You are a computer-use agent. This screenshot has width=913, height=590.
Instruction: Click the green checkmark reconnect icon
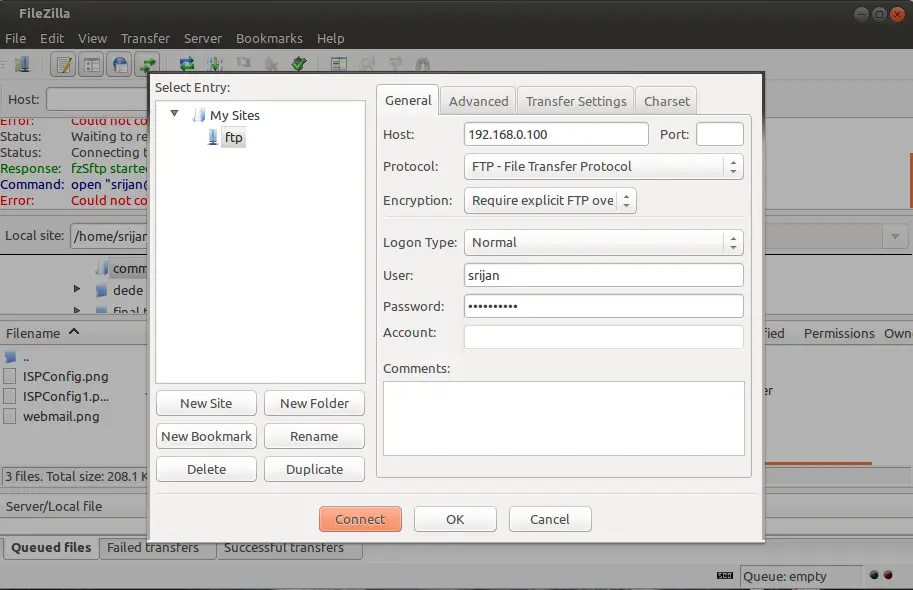(x=299, y=63)
